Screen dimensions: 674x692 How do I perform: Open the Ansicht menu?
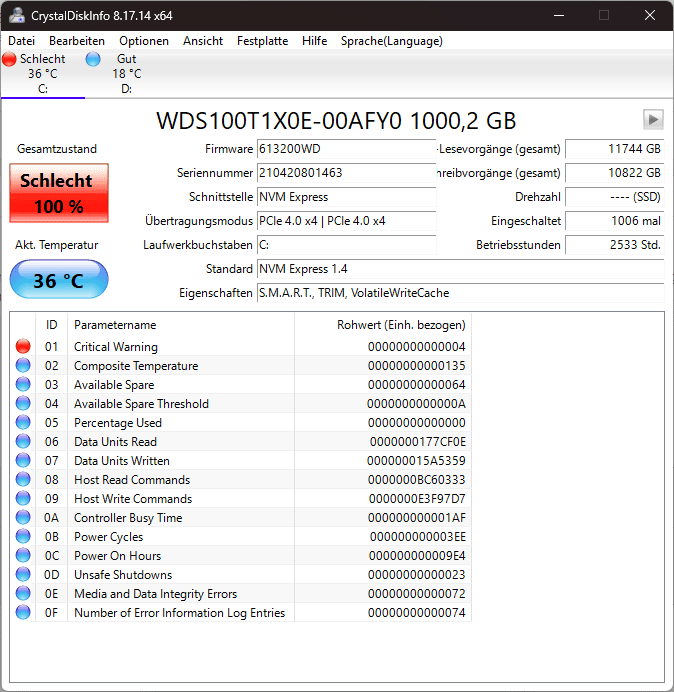[203, 41]
